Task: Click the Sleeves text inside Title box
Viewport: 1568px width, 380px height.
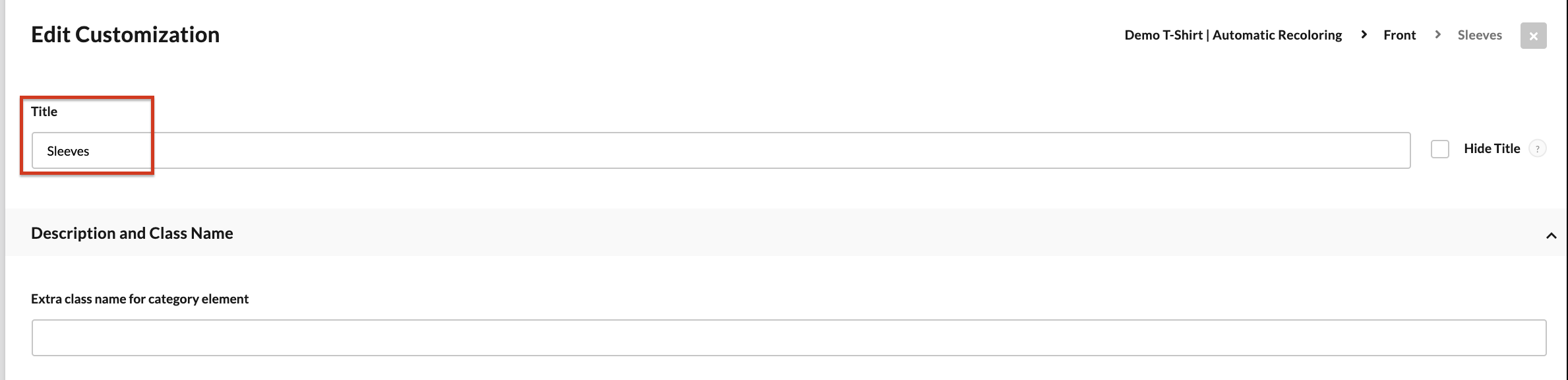Action: click(68, 151)
